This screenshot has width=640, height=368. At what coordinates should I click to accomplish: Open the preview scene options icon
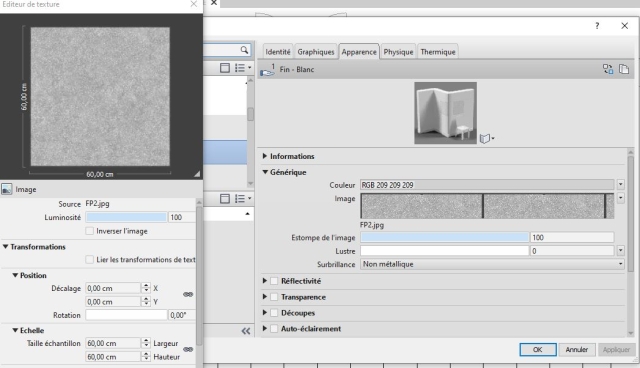click(x=487, y=138)
